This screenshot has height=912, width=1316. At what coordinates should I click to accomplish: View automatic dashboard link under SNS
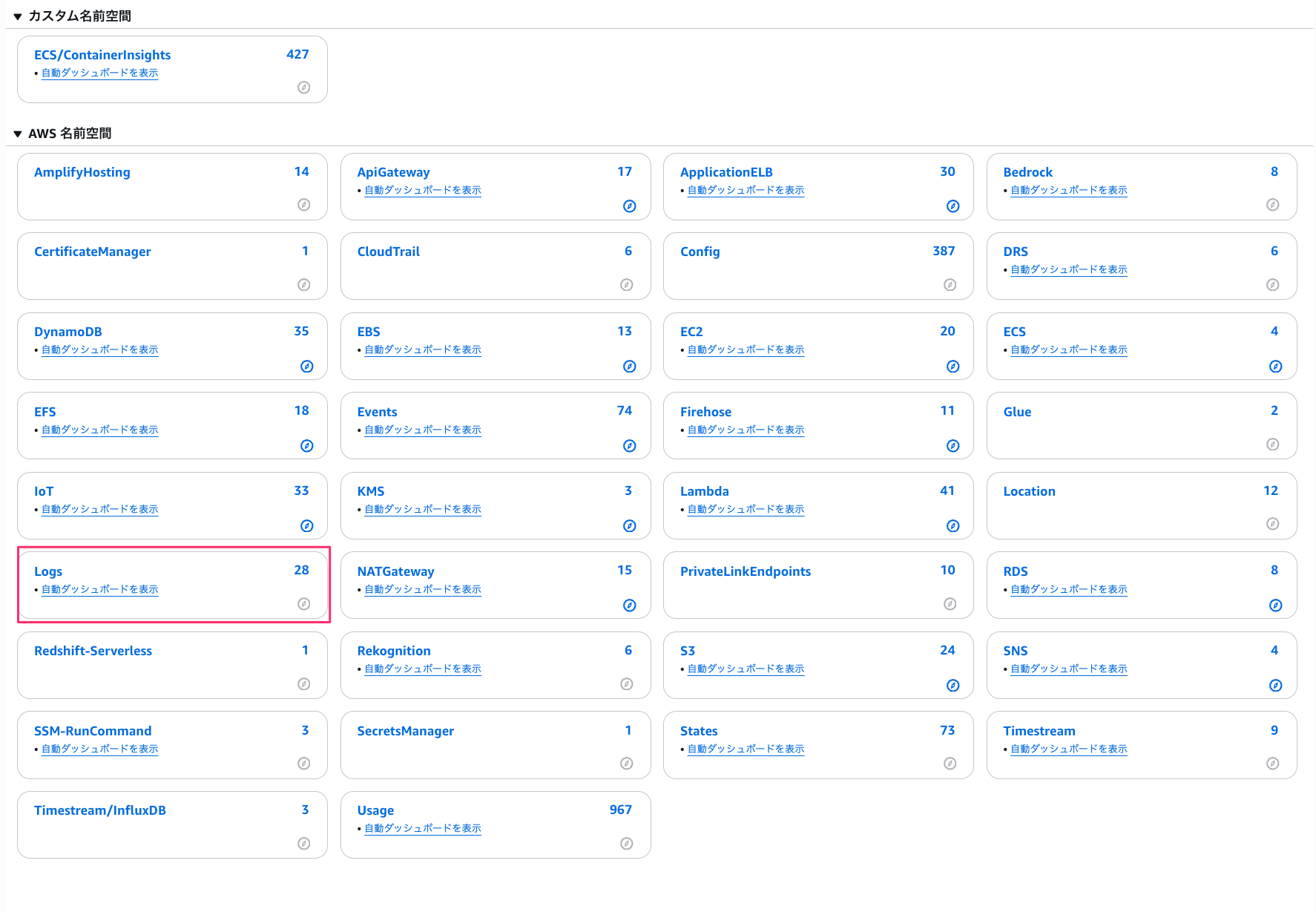pos(1069,669)
